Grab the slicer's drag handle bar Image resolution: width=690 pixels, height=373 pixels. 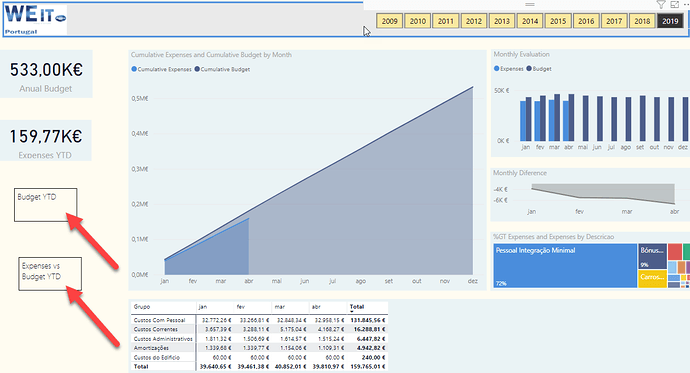(530, 4)
